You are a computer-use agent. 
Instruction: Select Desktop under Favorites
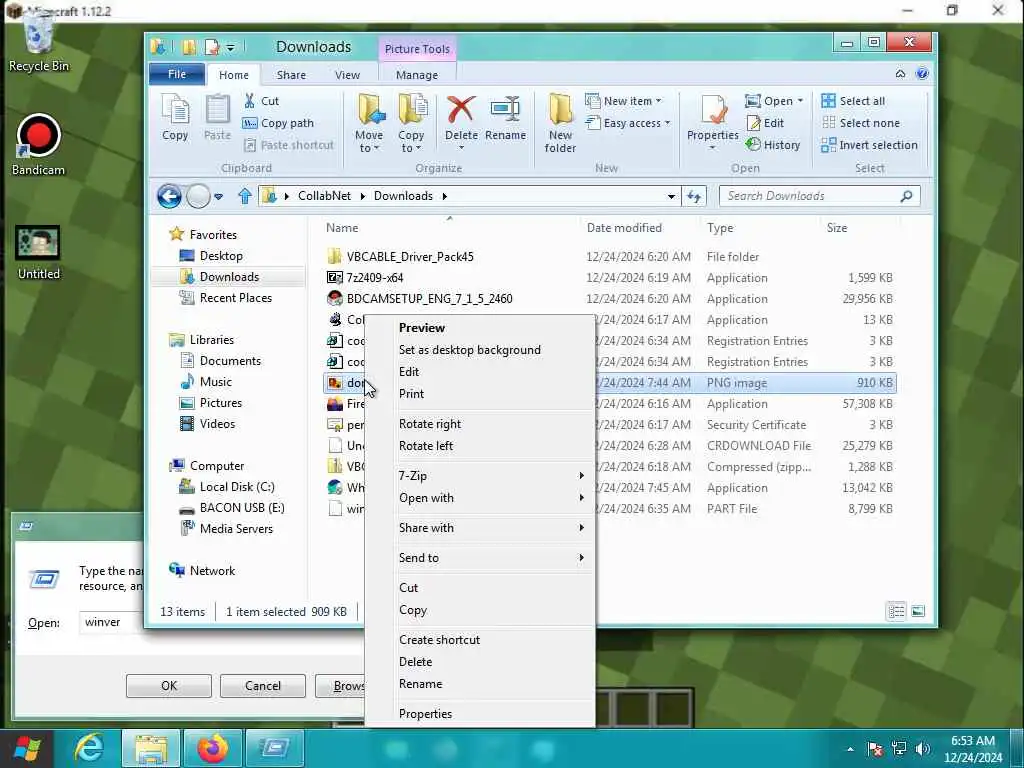point(221,256)
